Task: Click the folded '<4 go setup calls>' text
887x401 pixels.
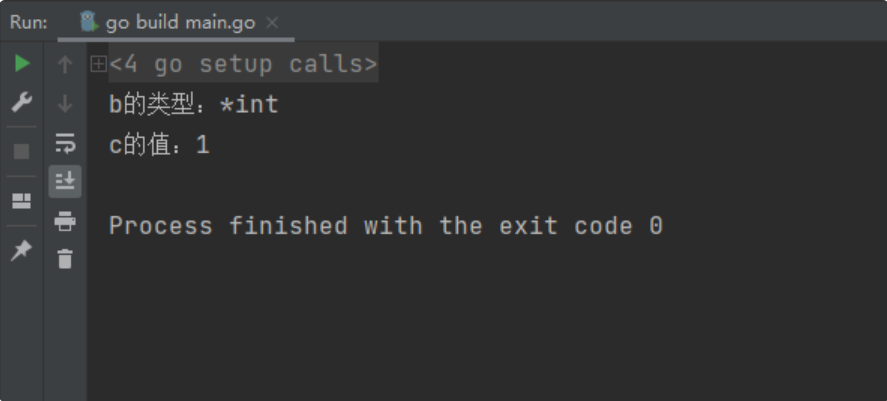Action: (243, 64)
